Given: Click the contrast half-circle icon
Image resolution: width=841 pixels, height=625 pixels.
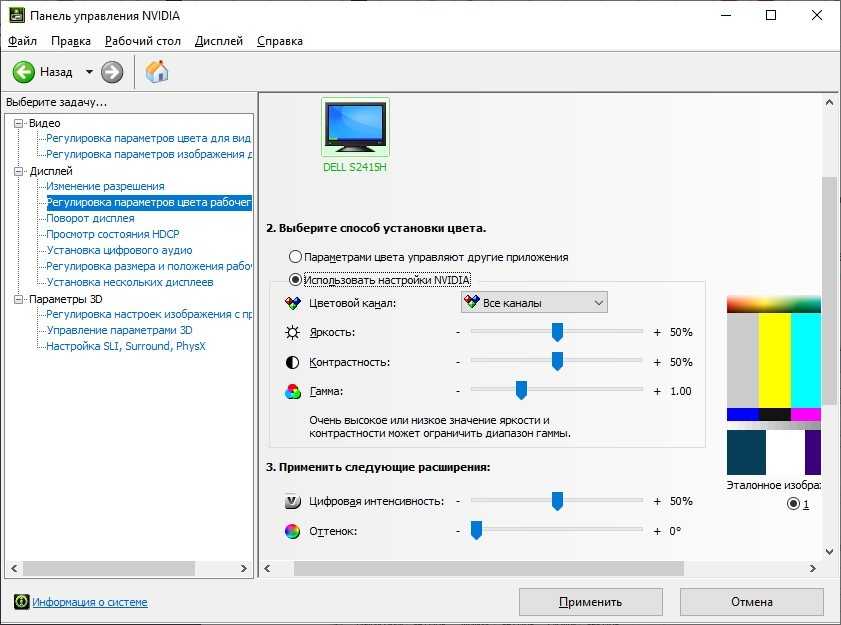Looking at the screenshot, I should (x=292, y=363).
